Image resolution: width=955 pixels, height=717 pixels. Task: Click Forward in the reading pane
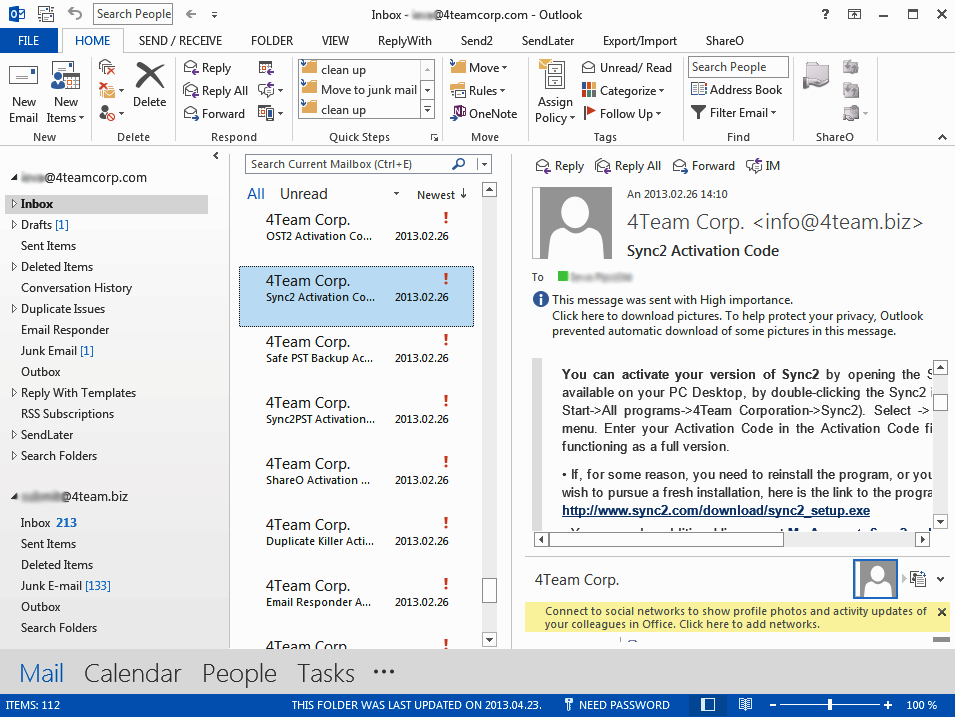pos(703,166)
